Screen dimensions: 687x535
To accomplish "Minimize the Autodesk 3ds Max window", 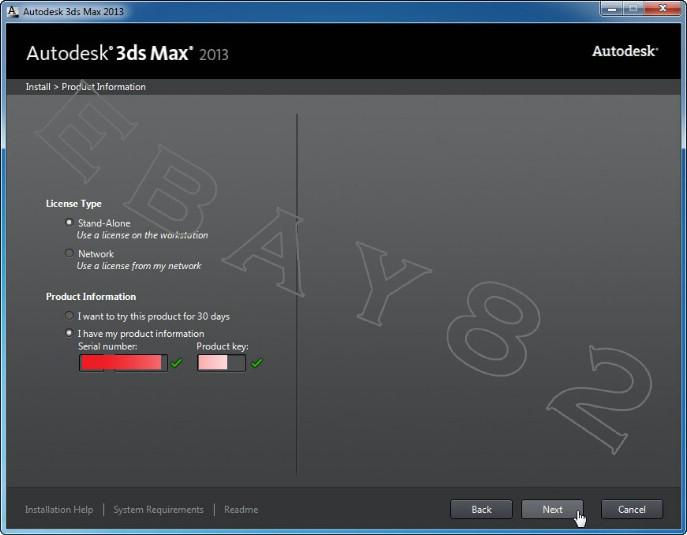I will [612, 9].
